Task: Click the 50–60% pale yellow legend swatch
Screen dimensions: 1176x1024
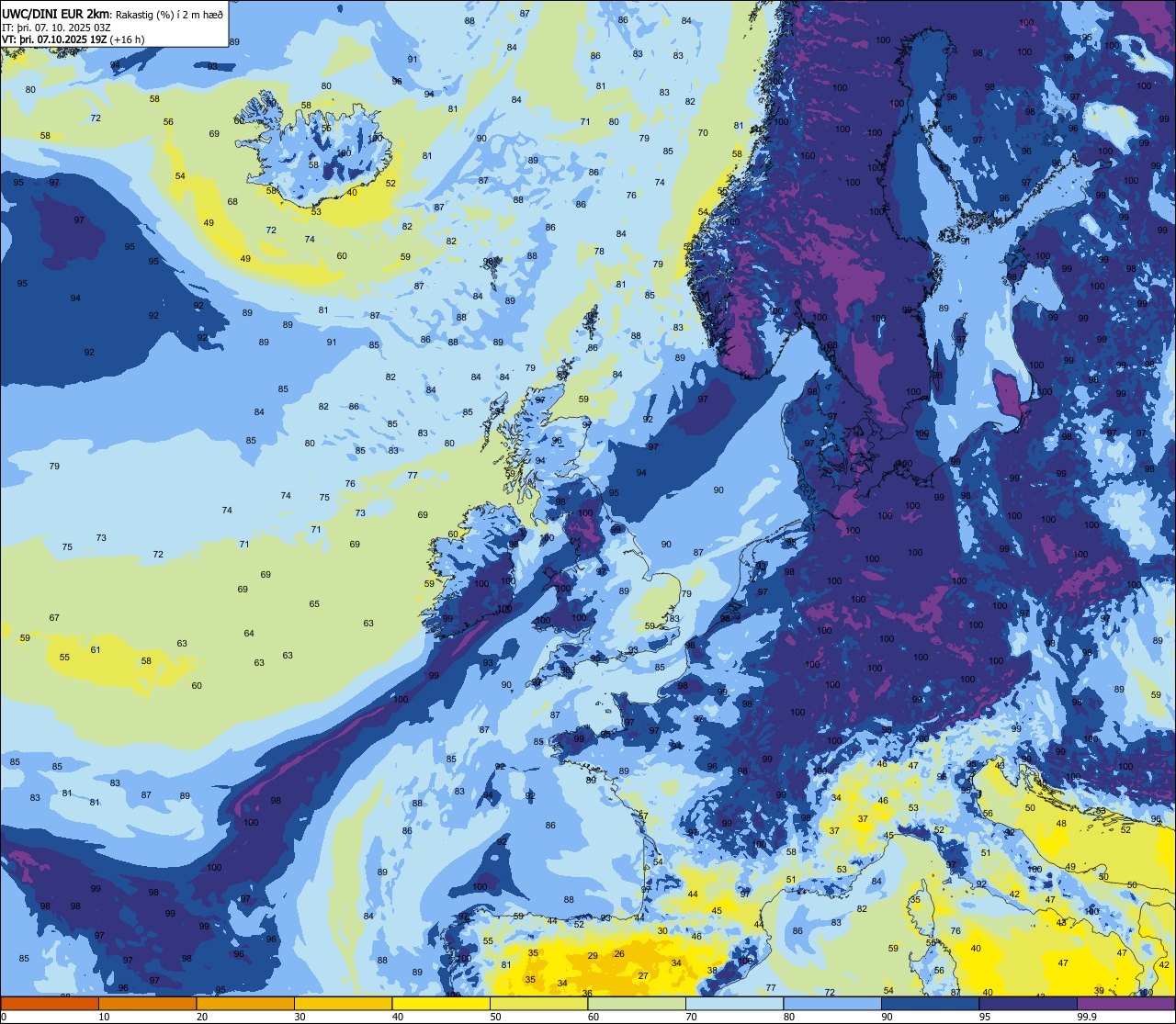Action: 538,1003
